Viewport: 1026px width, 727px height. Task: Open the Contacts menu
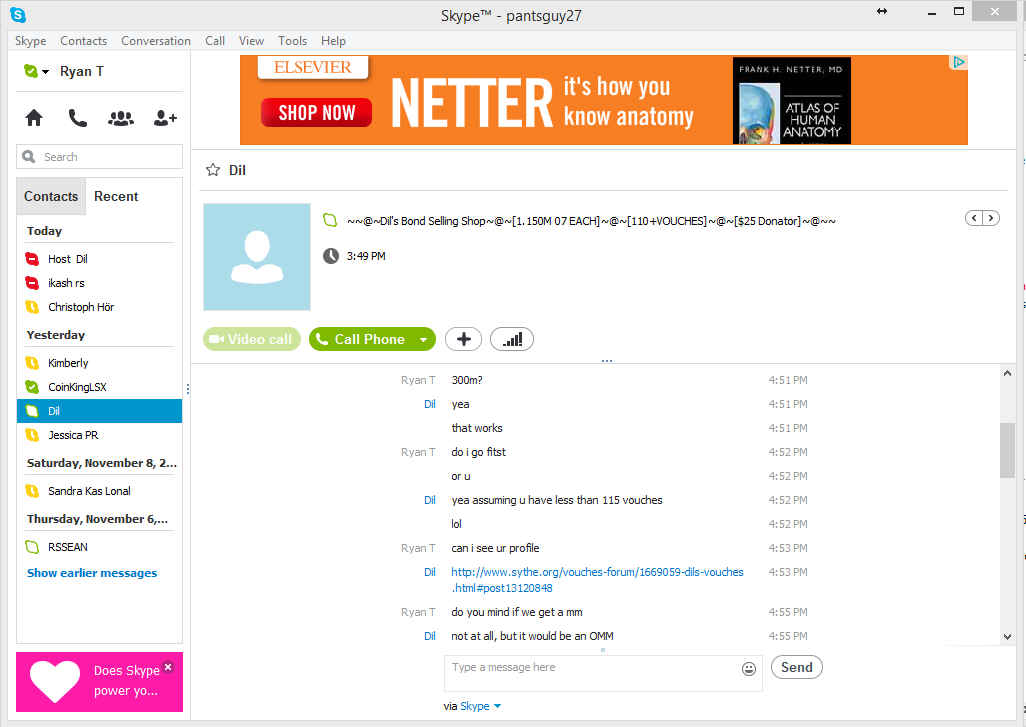coord(83,41)
